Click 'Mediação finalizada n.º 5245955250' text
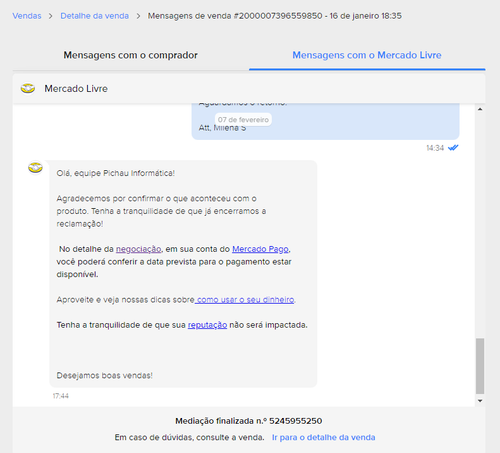The width and height of the screenshot is (500, 453). 249,421
